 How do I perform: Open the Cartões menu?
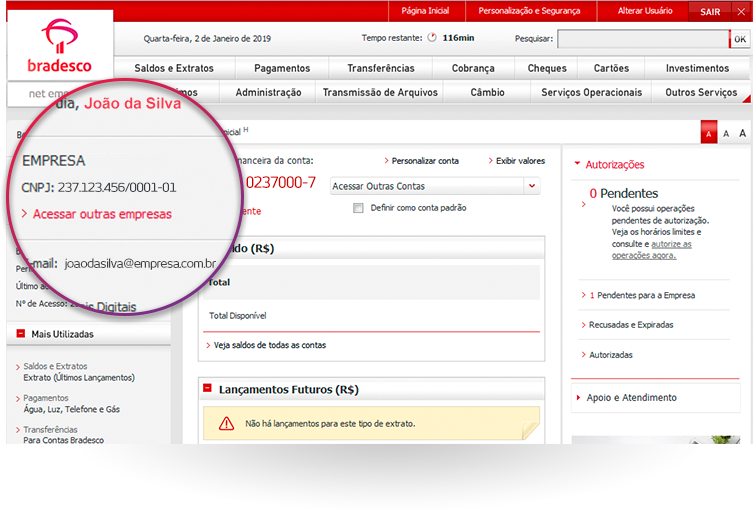pos(611,68)
